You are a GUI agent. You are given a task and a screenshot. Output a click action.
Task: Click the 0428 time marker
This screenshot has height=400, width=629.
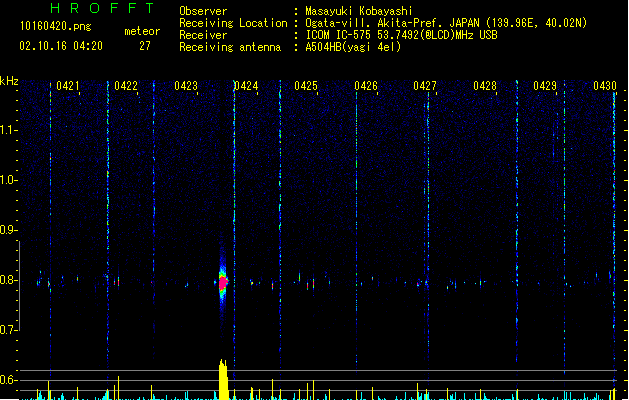pos(485,86)
